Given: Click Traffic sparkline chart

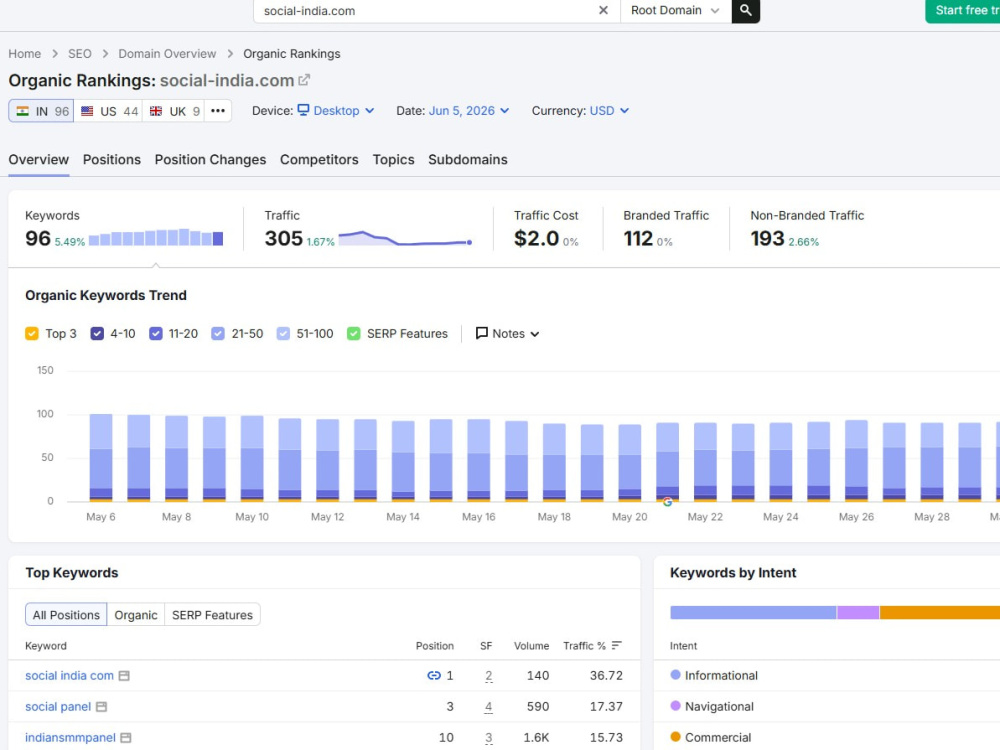Looking at the screenshot, I should [x=405, y=238].
